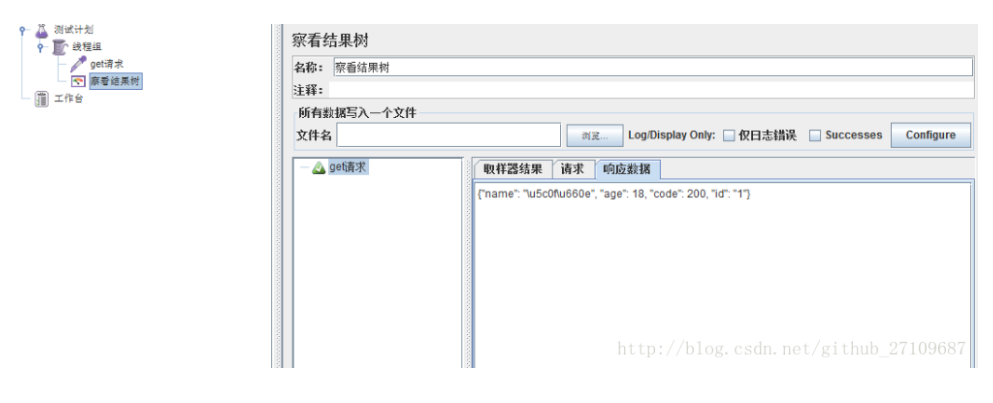Select the 响应数据 tab
993x403 pixels.
point(627,169)
